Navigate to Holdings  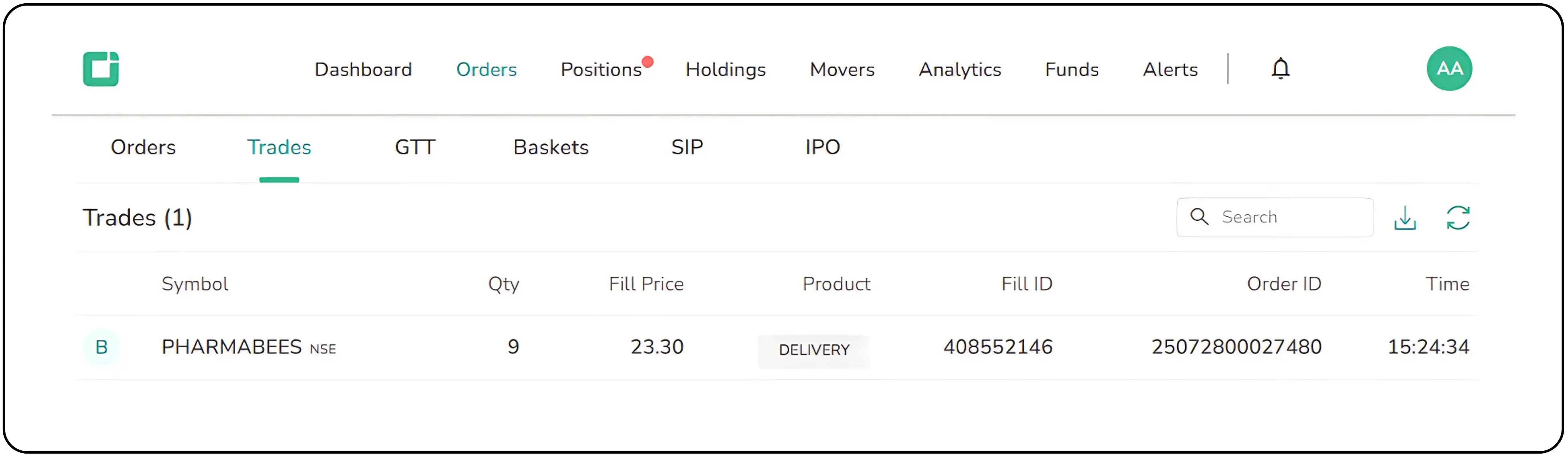(725, 69)
